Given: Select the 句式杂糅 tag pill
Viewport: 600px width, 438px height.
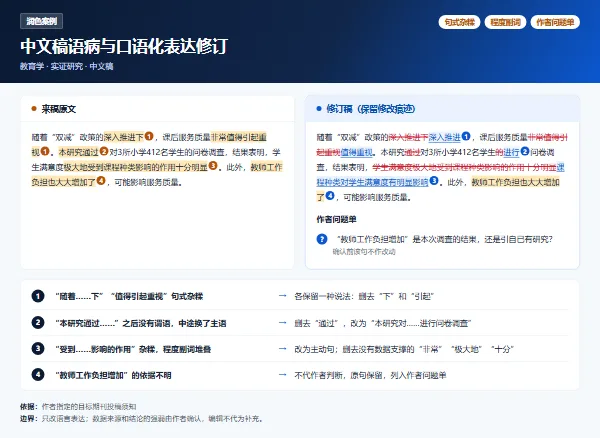Looking at the screenshot, I should [x=459, y=22].
